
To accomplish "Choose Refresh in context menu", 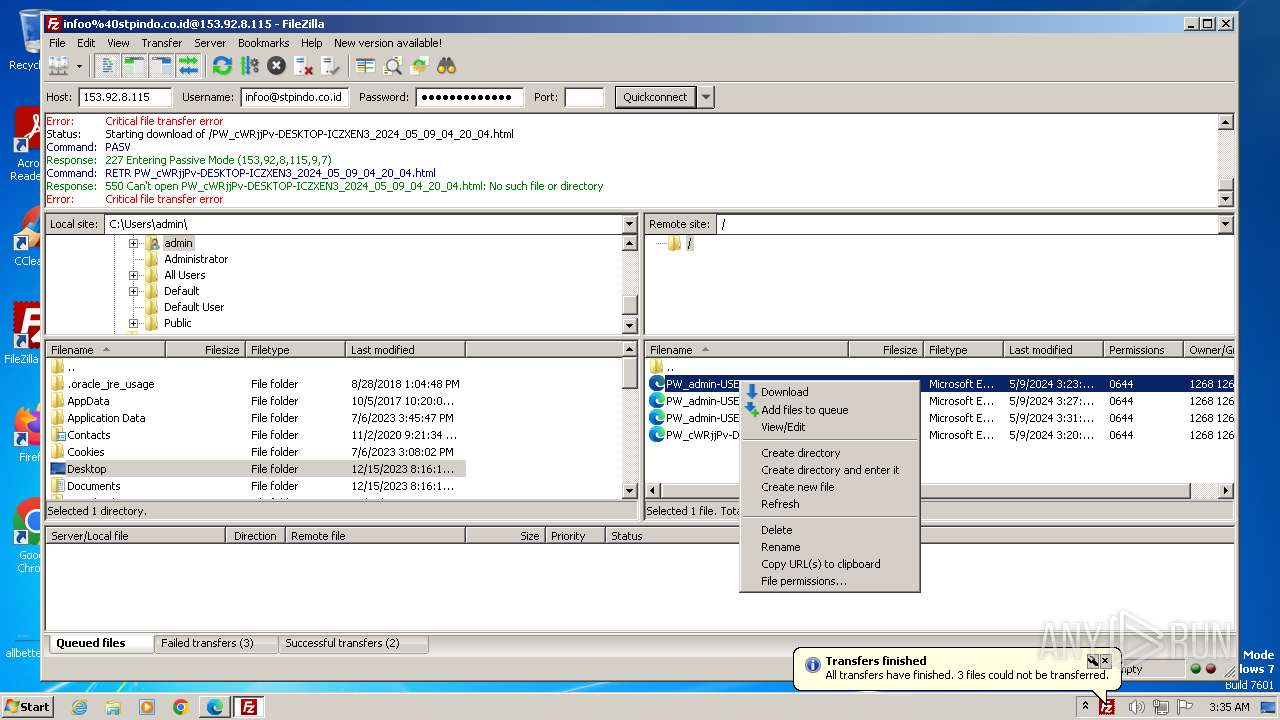I will pos(829,504).
